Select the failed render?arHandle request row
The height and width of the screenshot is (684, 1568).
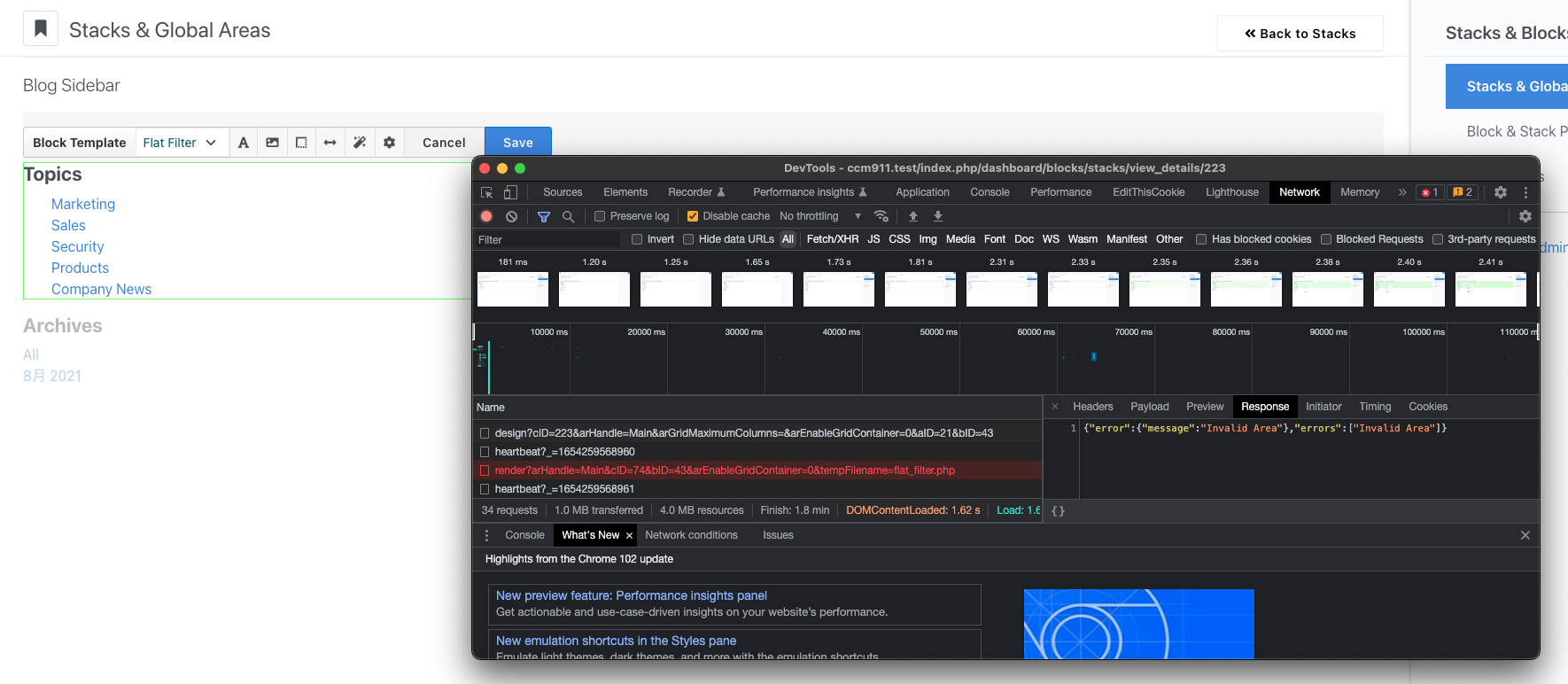757,470
